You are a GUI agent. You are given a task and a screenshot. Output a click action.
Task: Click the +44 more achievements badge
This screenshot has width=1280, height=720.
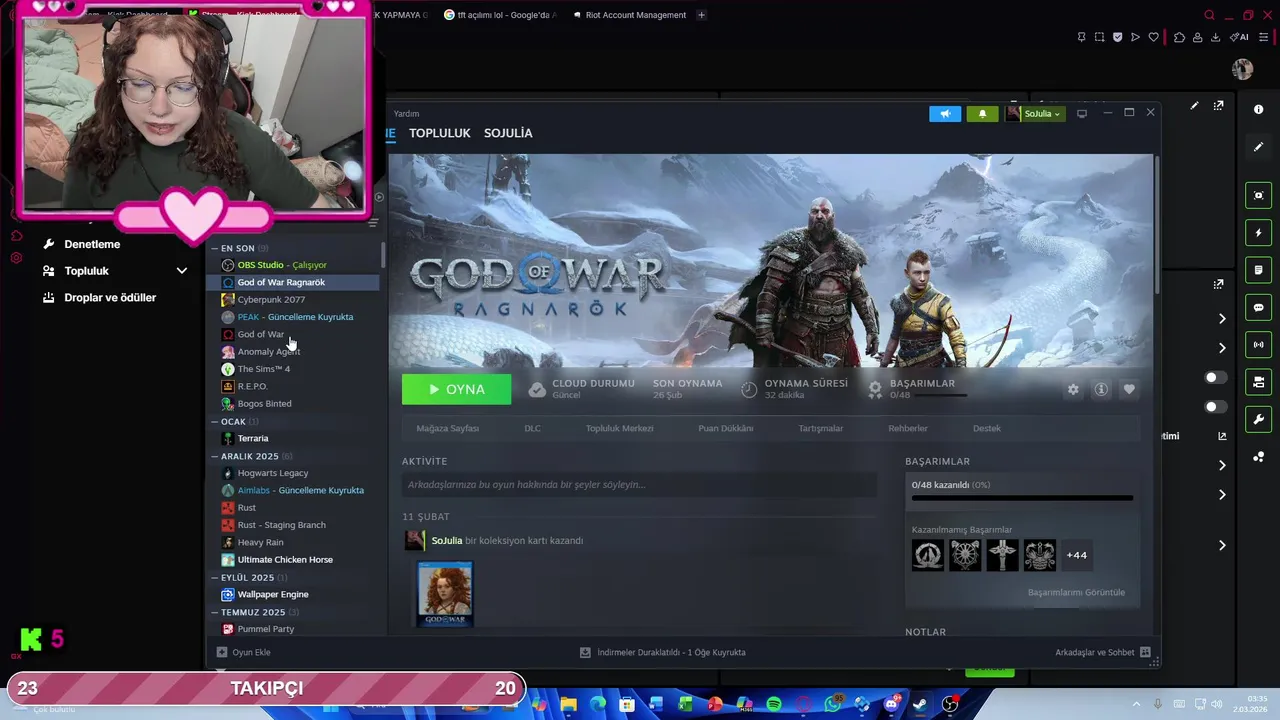1076,555
